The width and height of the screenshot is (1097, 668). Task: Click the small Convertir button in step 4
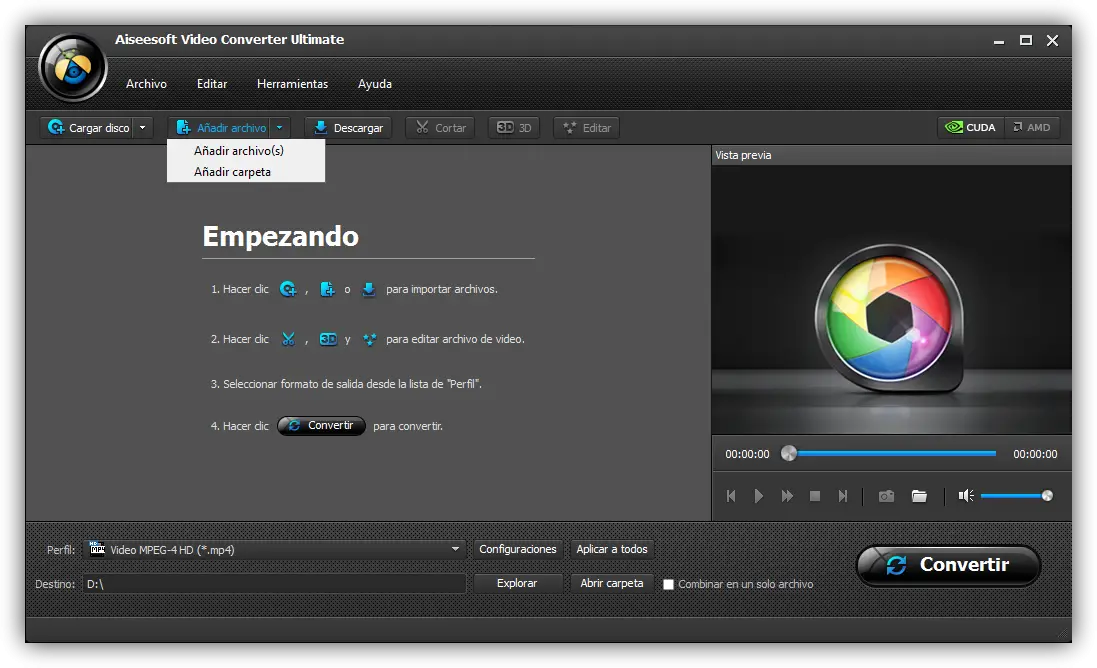(x=321, y=425)
